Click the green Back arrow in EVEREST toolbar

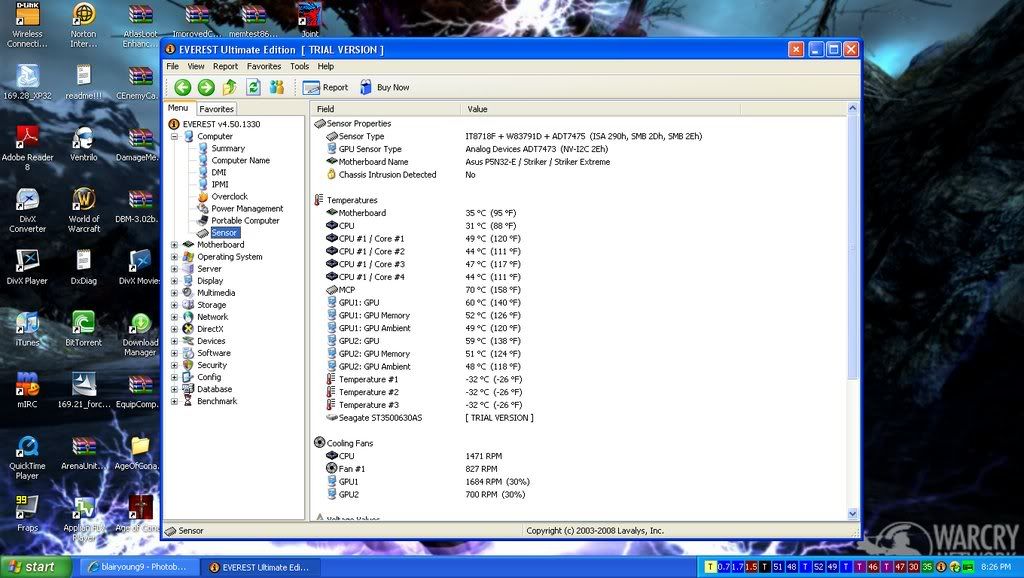182,88
